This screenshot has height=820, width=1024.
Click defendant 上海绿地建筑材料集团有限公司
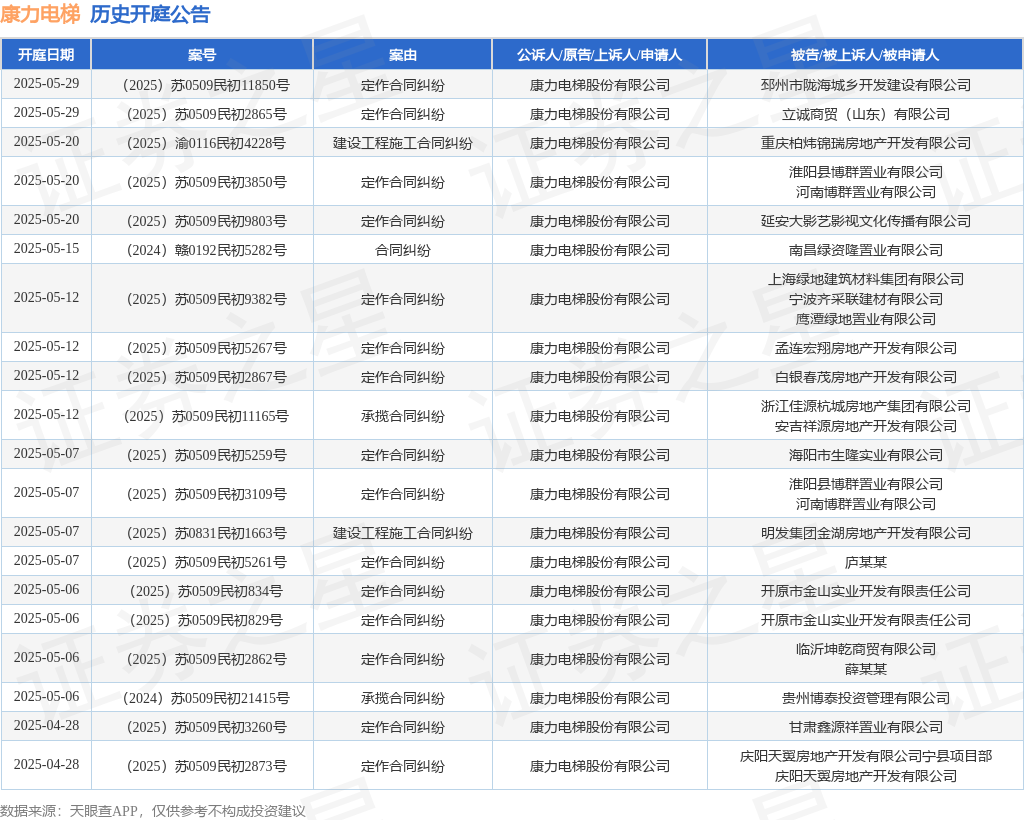(x=865, y=279)
